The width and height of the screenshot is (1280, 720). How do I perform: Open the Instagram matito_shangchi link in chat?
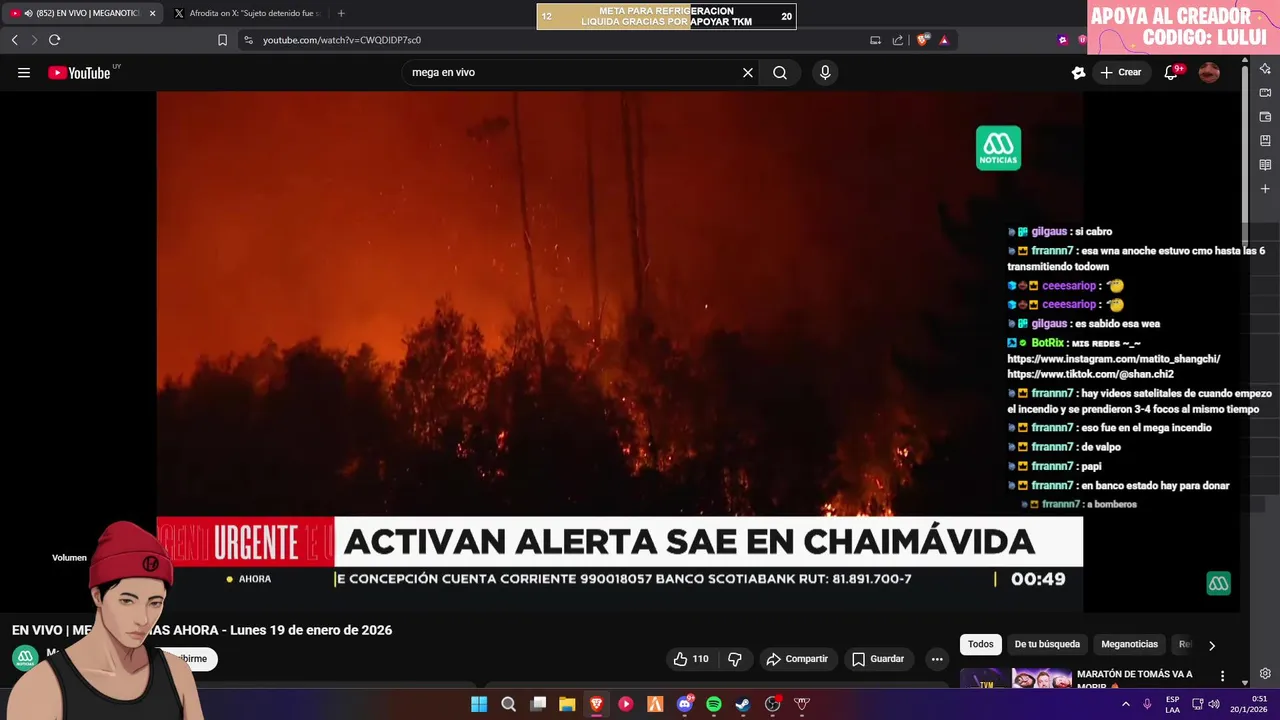tap(1113, 359)
